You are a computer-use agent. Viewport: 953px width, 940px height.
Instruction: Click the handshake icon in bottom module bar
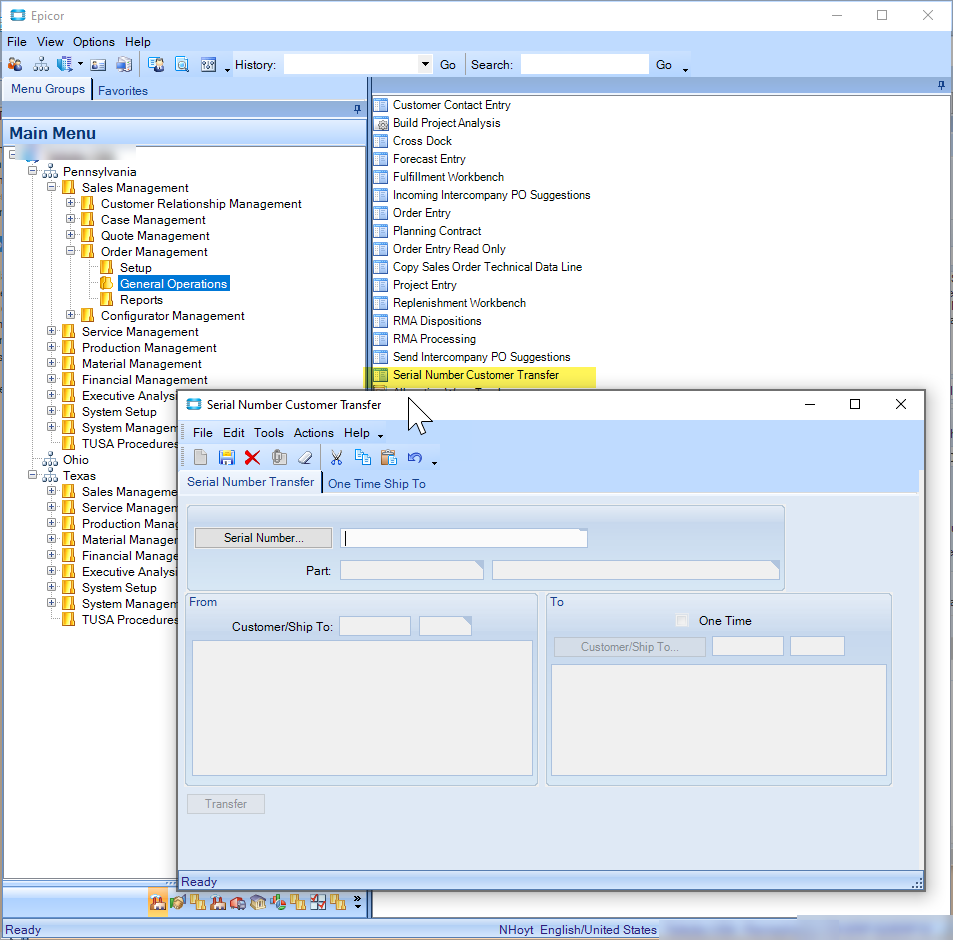coord(177,902)
